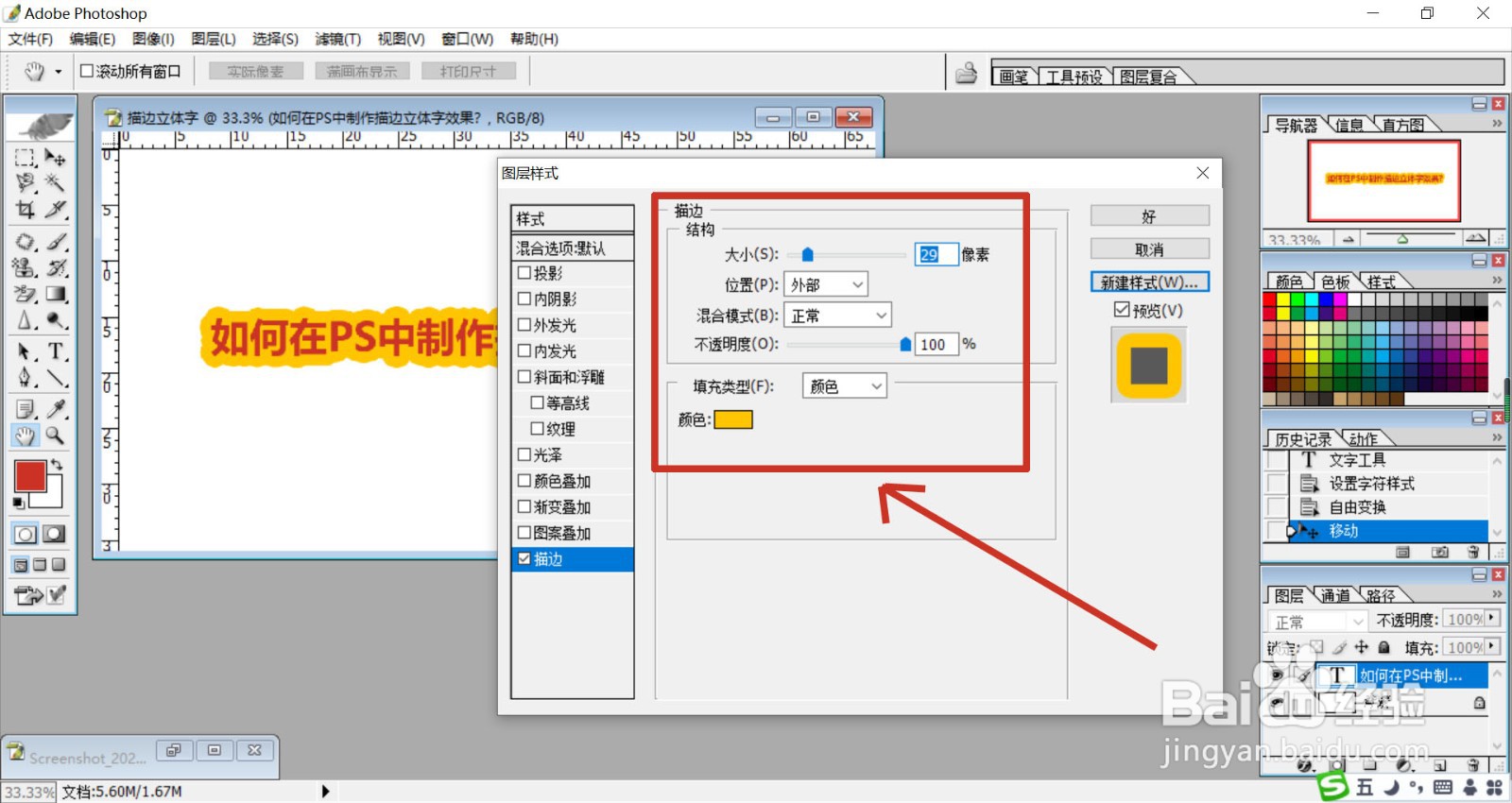Enable the 斜面和浮雕 bevel checkbox

click(524, 376)
